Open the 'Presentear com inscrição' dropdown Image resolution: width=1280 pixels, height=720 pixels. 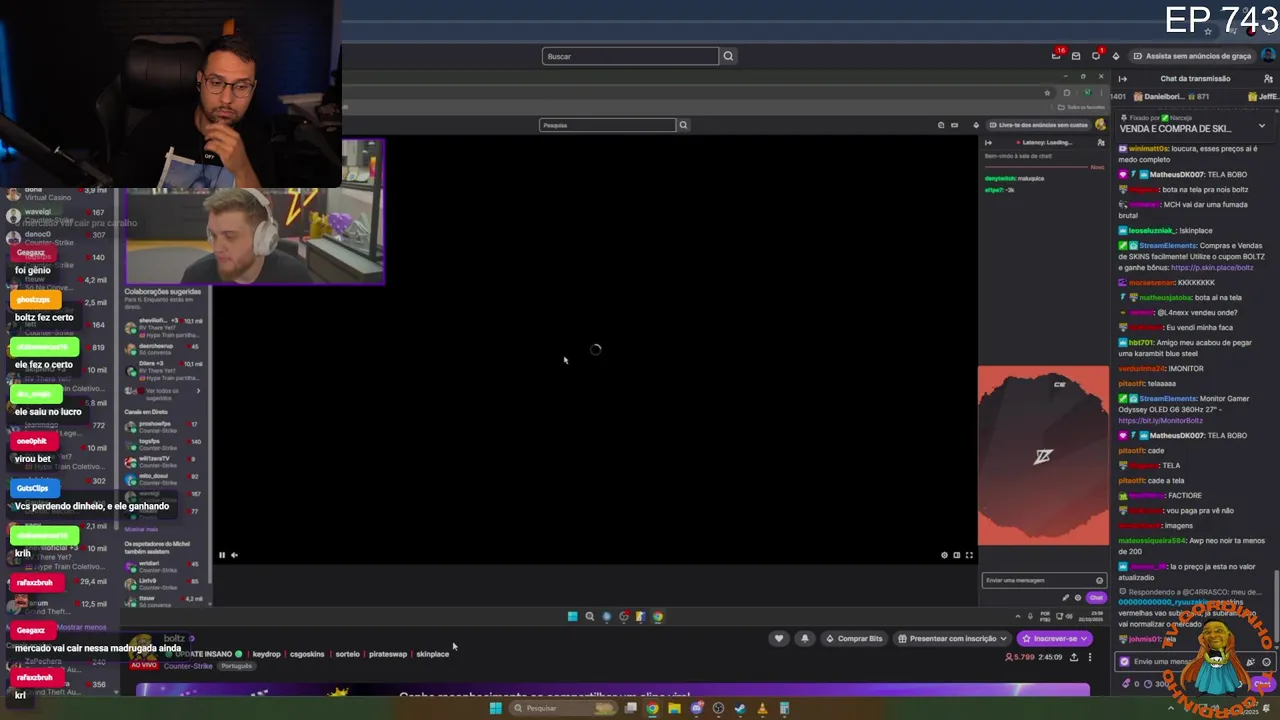coord(953,638)
